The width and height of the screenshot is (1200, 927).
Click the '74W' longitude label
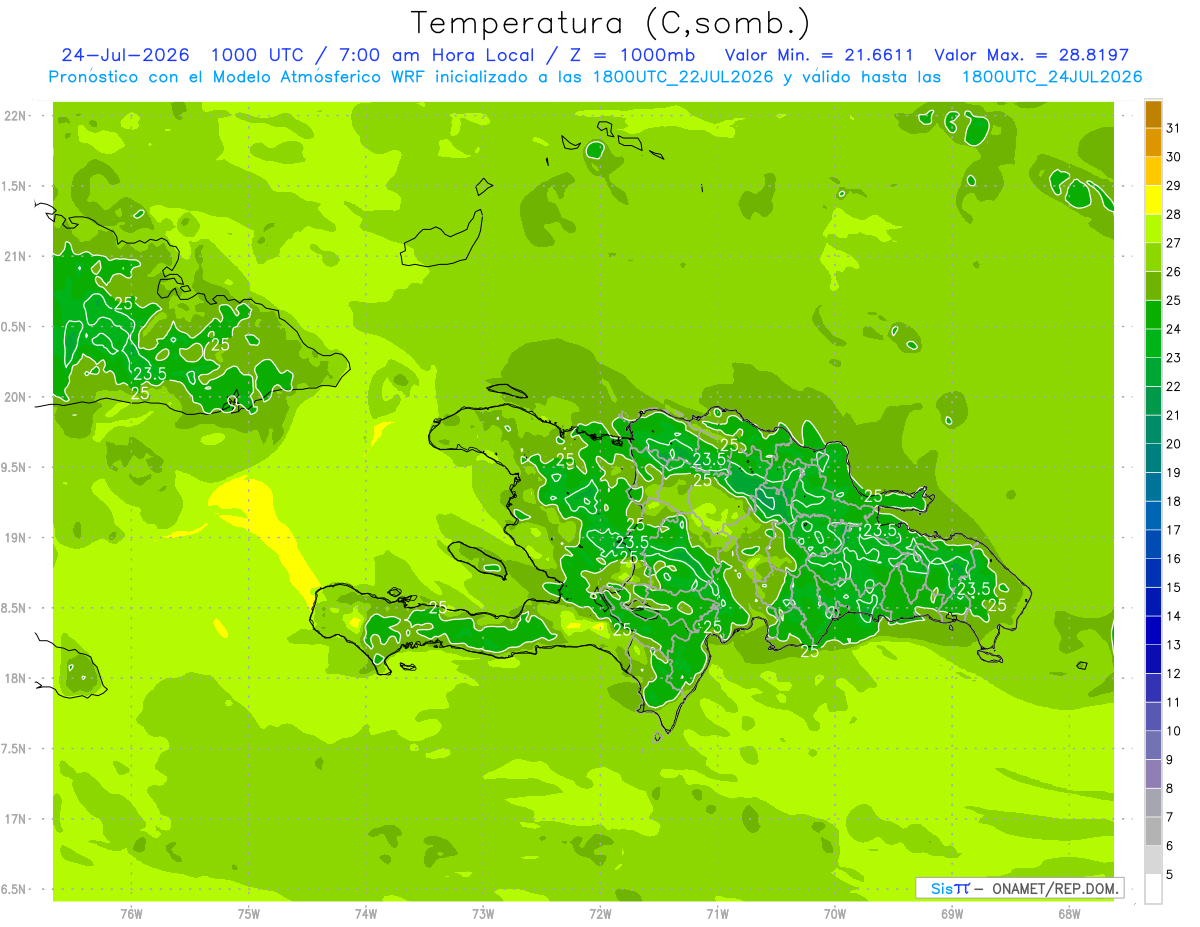pos(366,914)
